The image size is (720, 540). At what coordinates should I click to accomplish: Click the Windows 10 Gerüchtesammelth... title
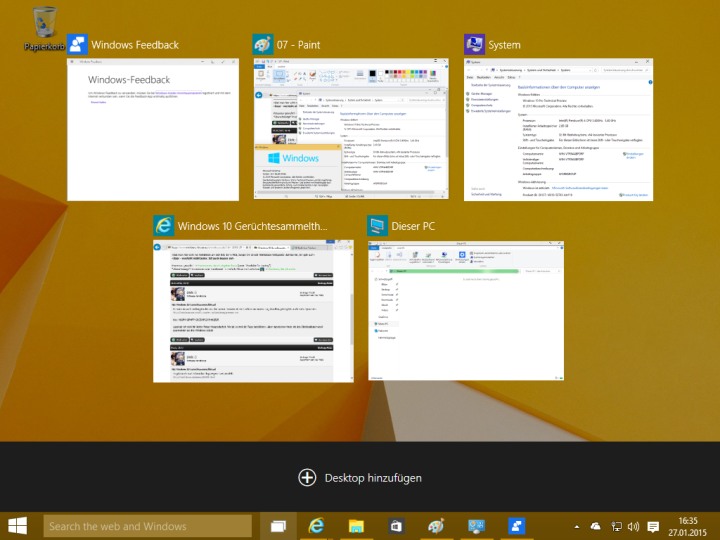(253, 226)
